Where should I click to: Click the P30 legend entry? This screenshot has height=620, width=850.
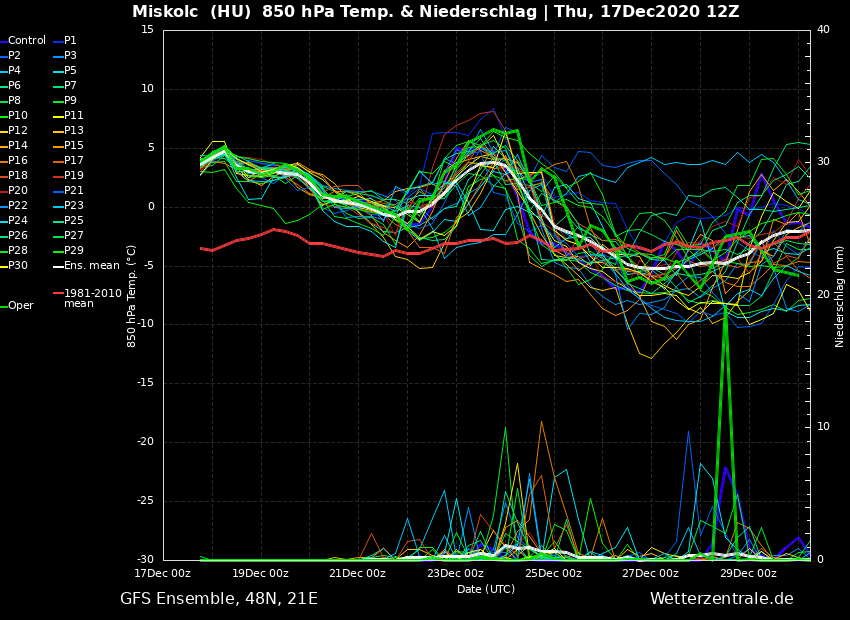pos(18,266)
